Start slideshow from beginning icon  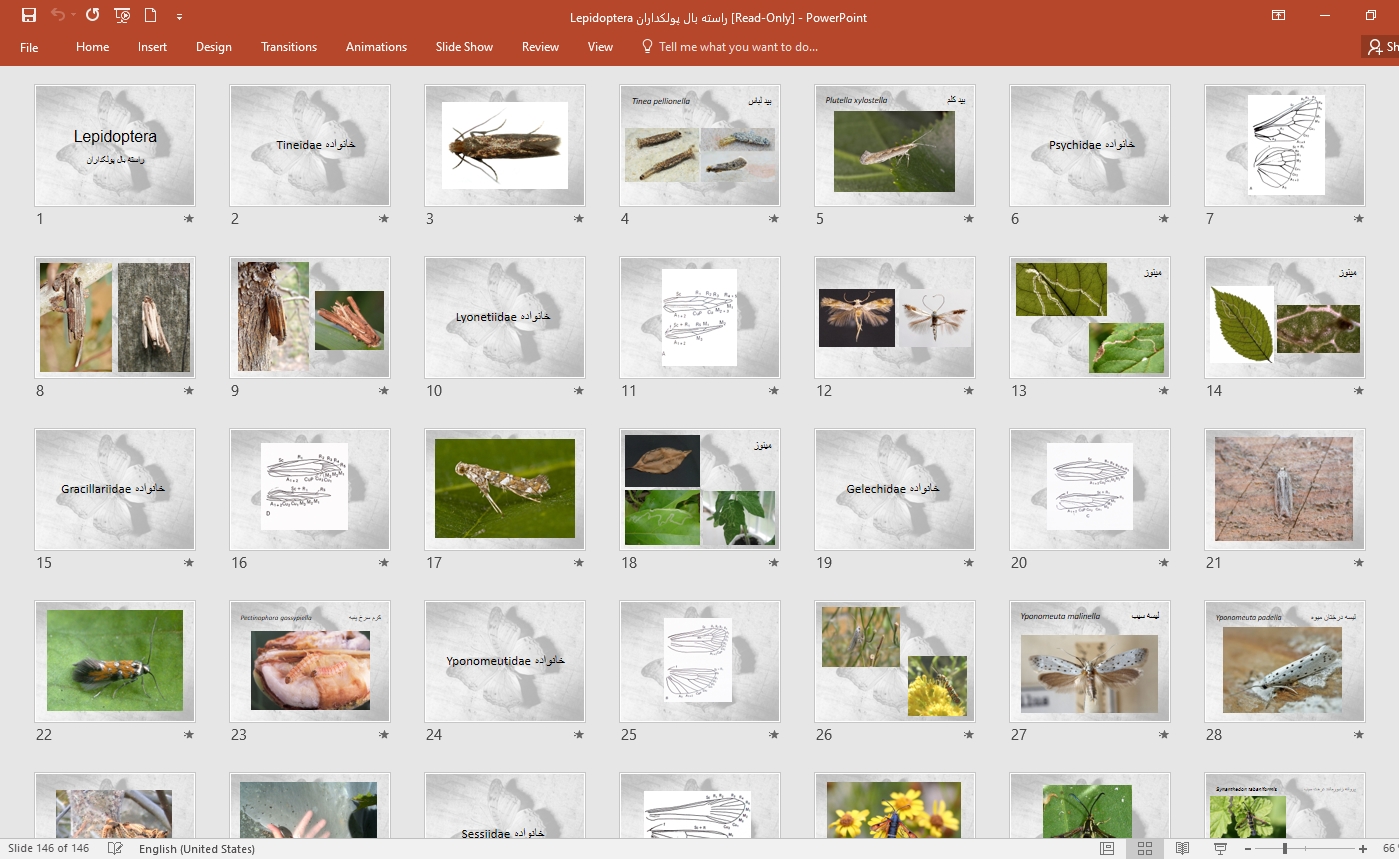click(x=122, y=16)
